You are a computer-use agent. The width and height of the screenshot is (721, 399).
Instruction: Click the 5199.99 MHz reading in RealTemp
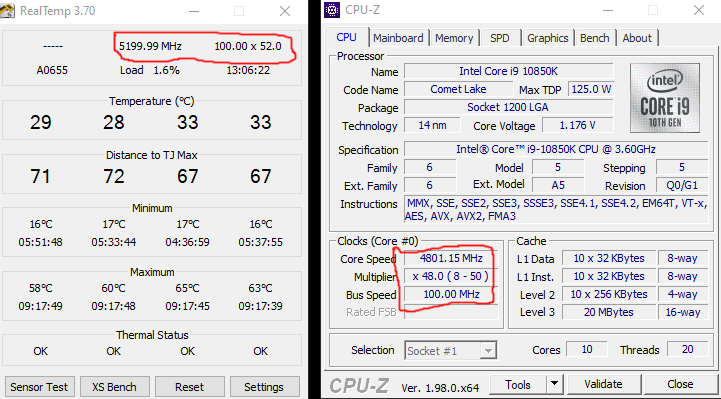pos(150,46)
